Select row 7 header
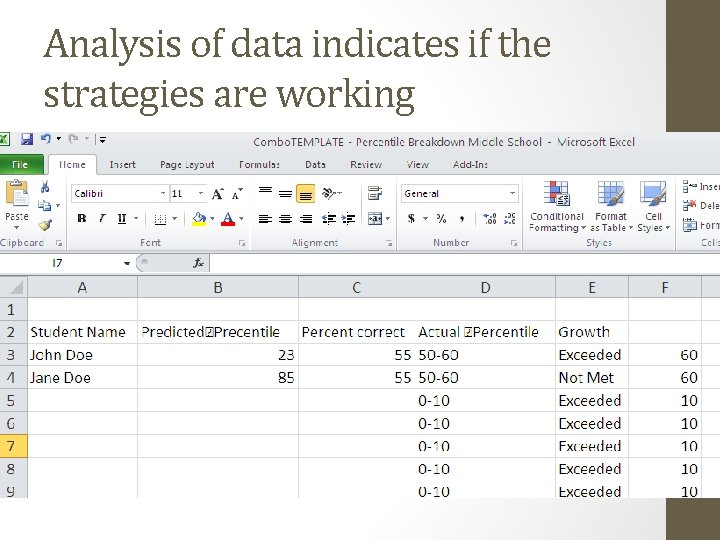This screenshot has width=720, height=540. 13,446
